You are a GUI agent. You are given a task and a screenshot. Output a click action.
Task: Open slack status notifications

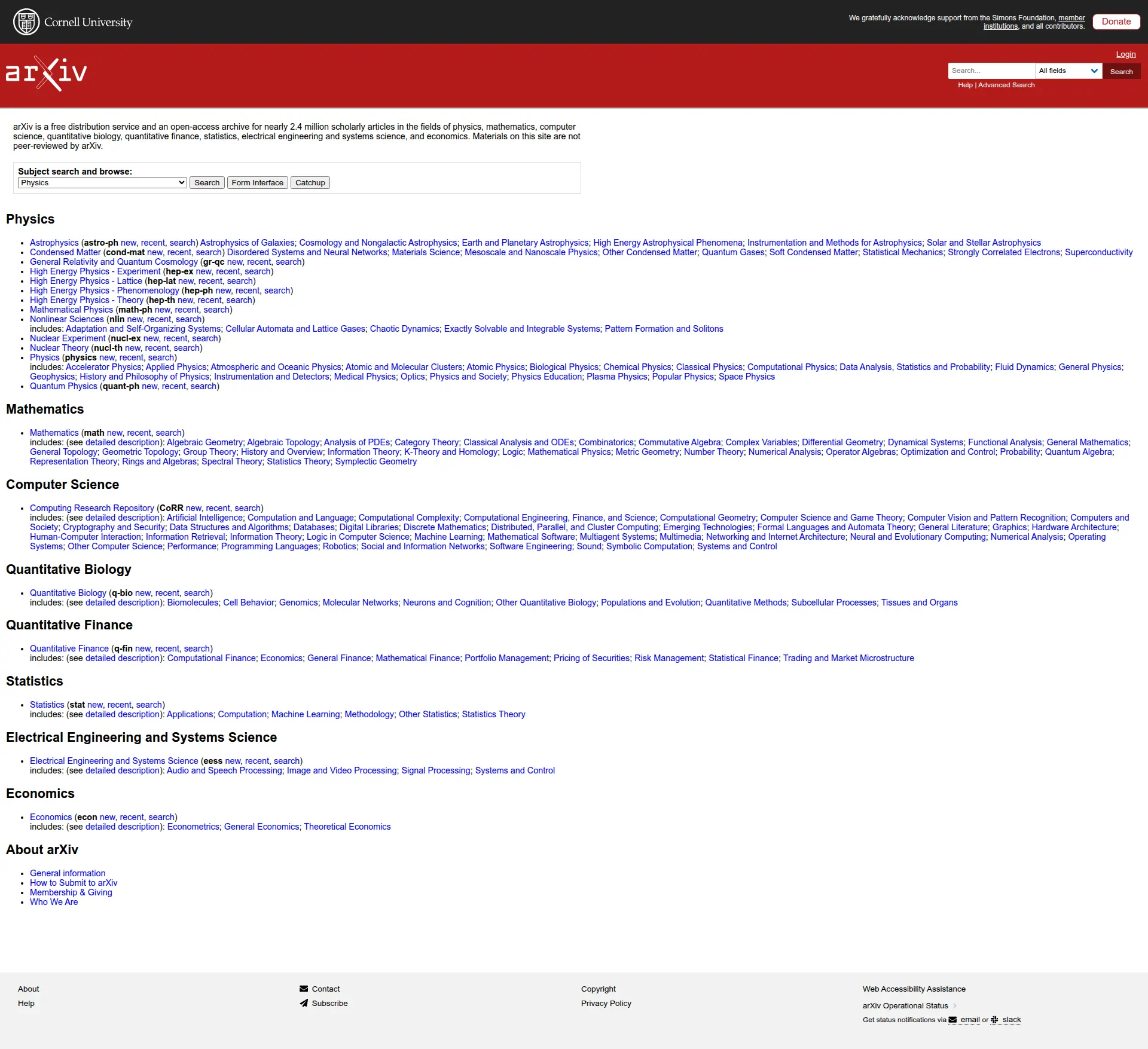pyautogui.click(x=1006, y=1019)
